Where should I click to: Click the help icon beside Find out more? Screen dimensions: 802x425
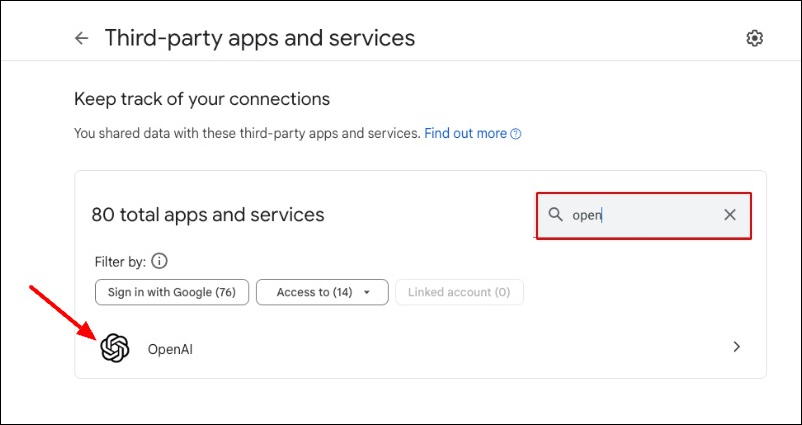(516, 134)
